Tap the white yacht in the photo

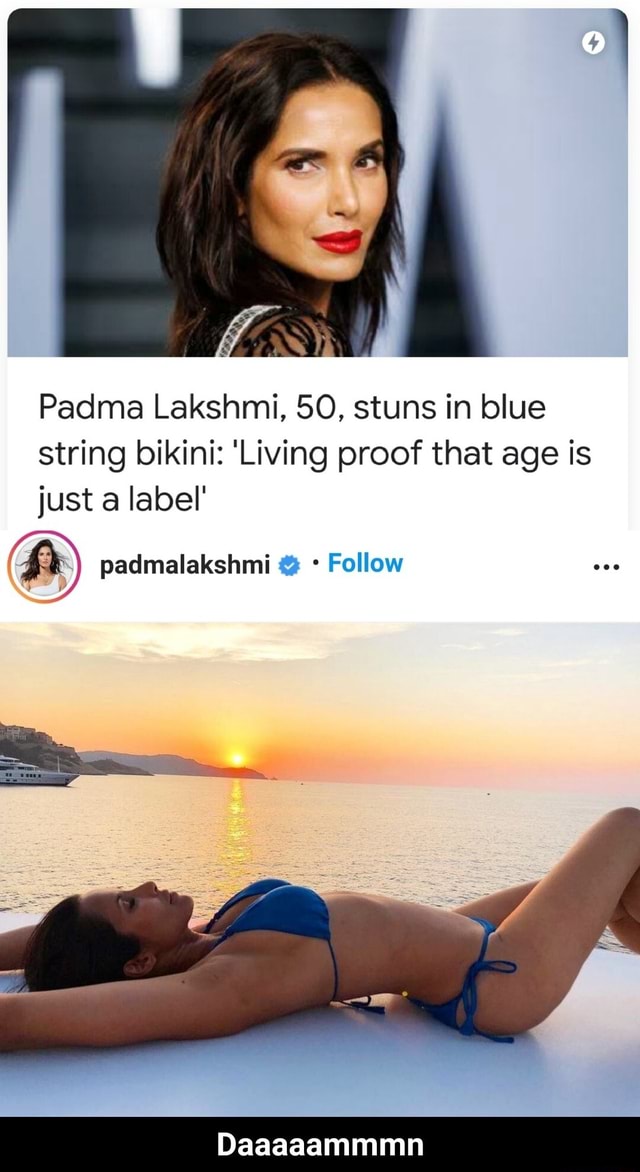tap(37, 771)
